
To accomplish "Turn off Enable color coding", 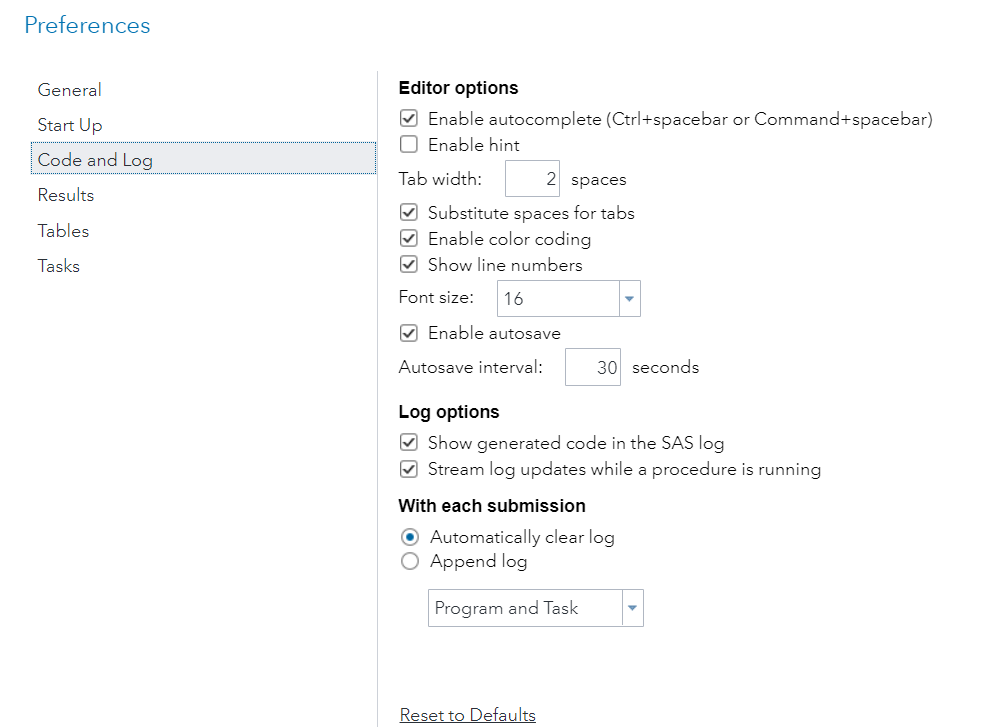I will pos(409,239).
